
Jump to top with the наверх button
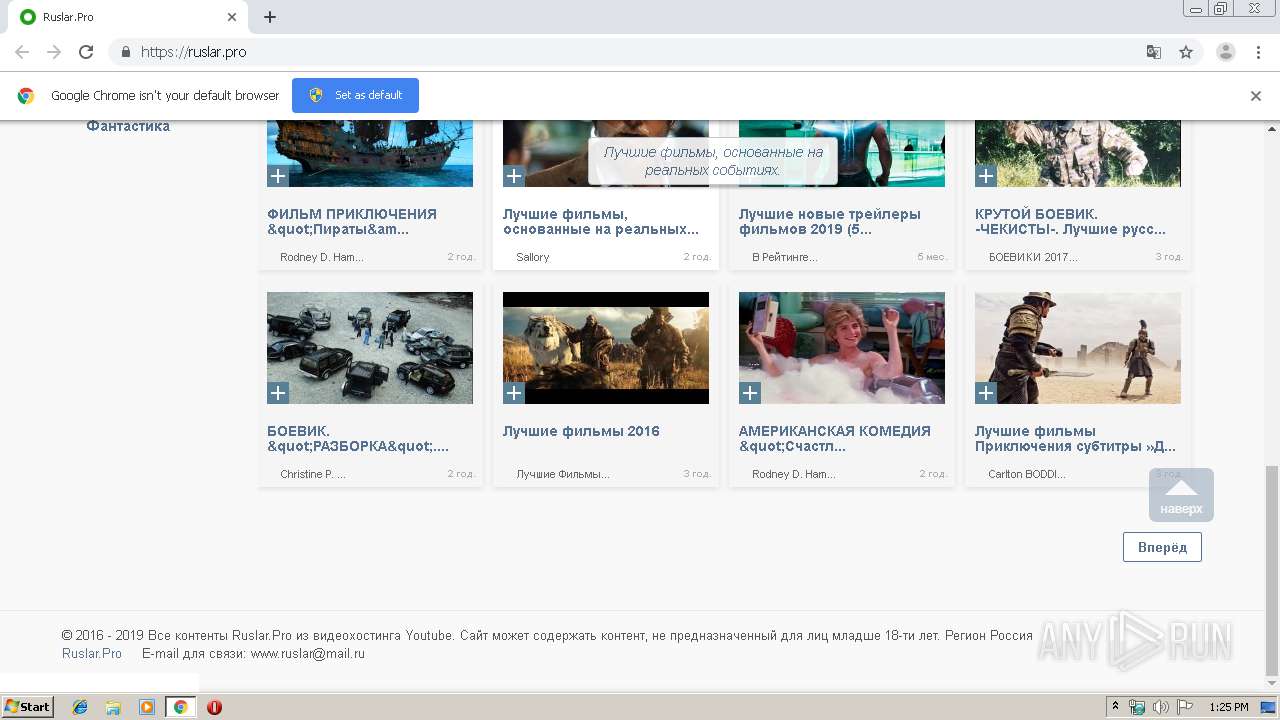(x=1181, y=495)
